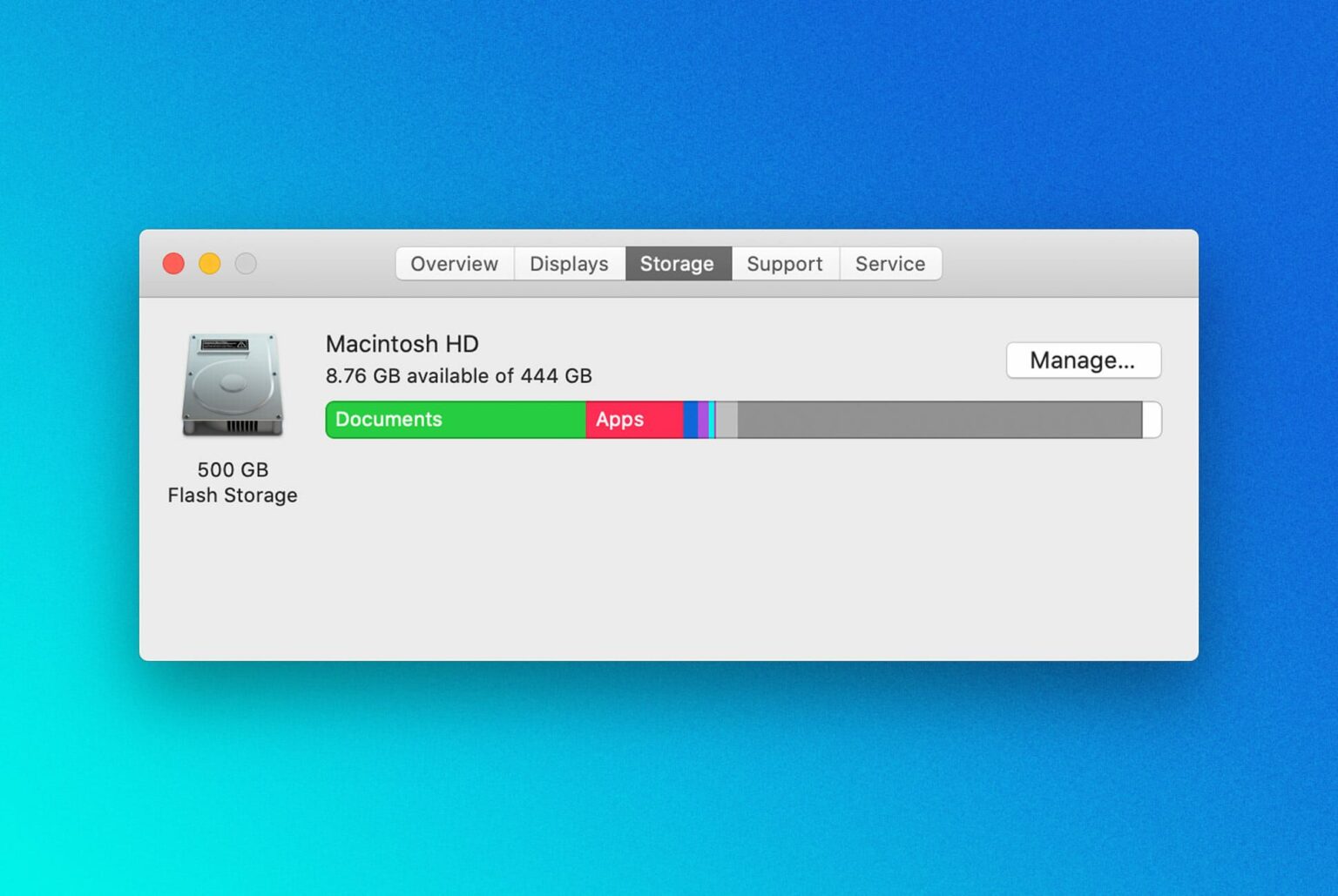Open the Service tab
The image size is (1338, 896).
click(889, 264)
